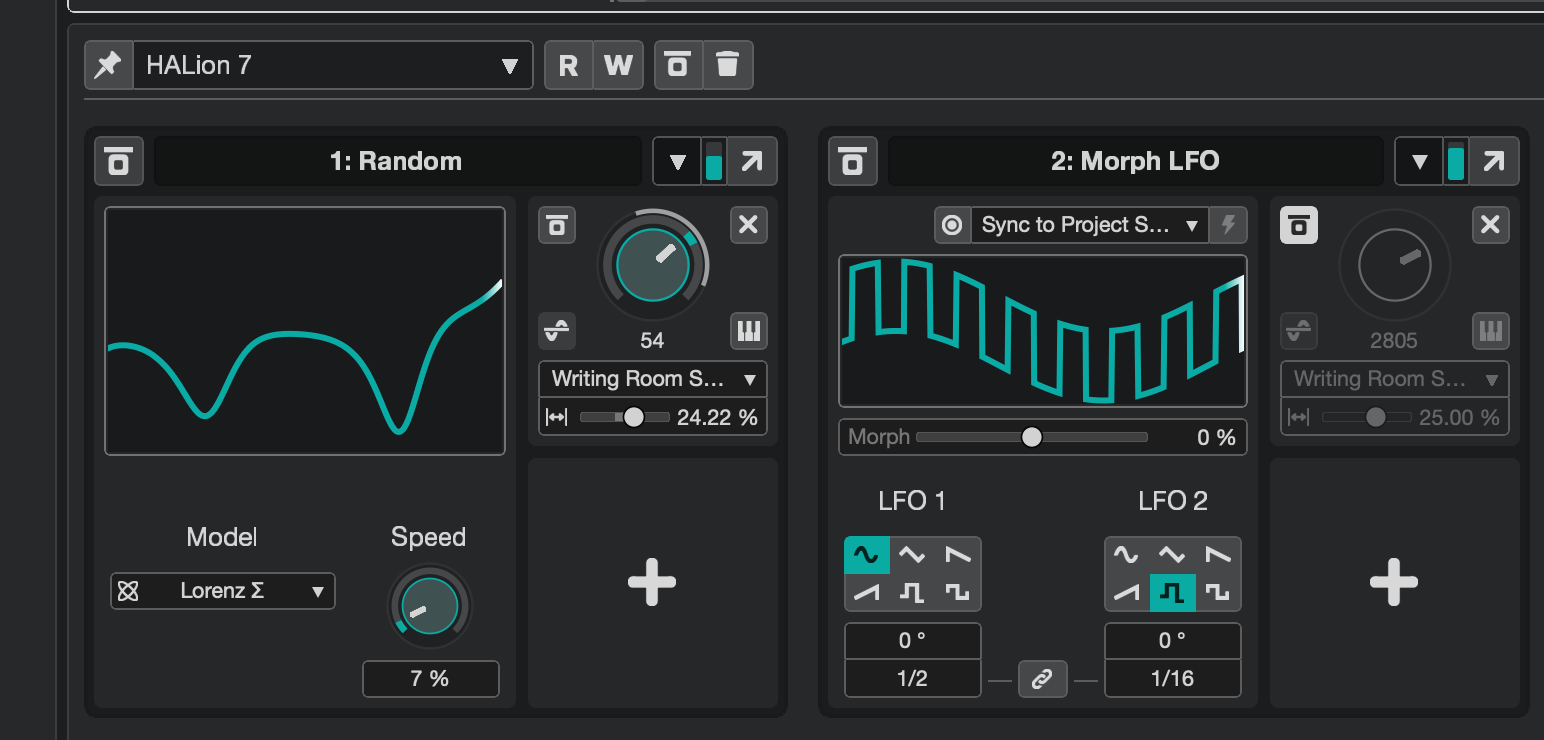
Task: Click the trash icon in the top toolbar
Action: [728, 65]
